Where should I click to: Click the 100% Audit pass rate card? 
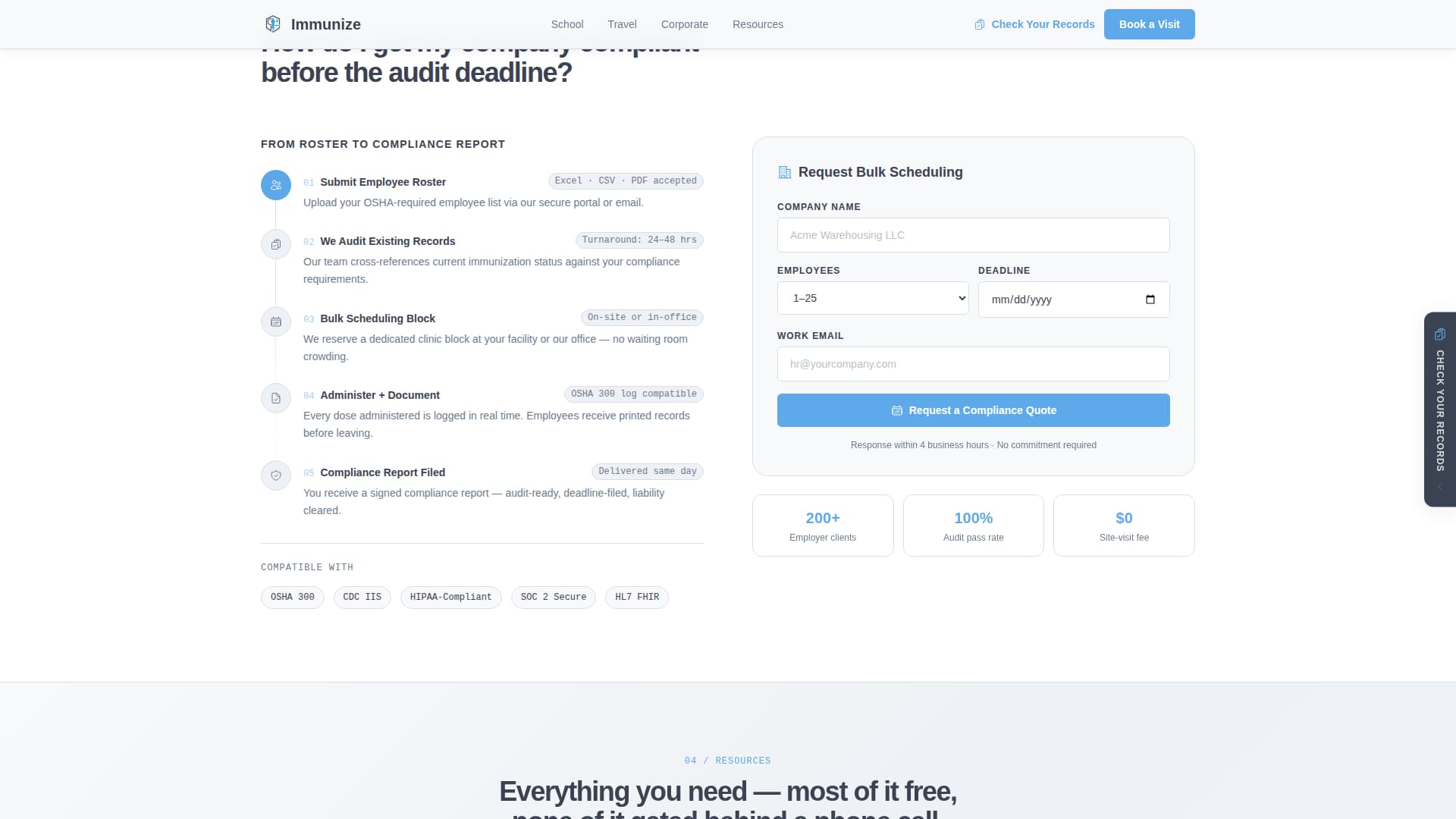[973, 526]
